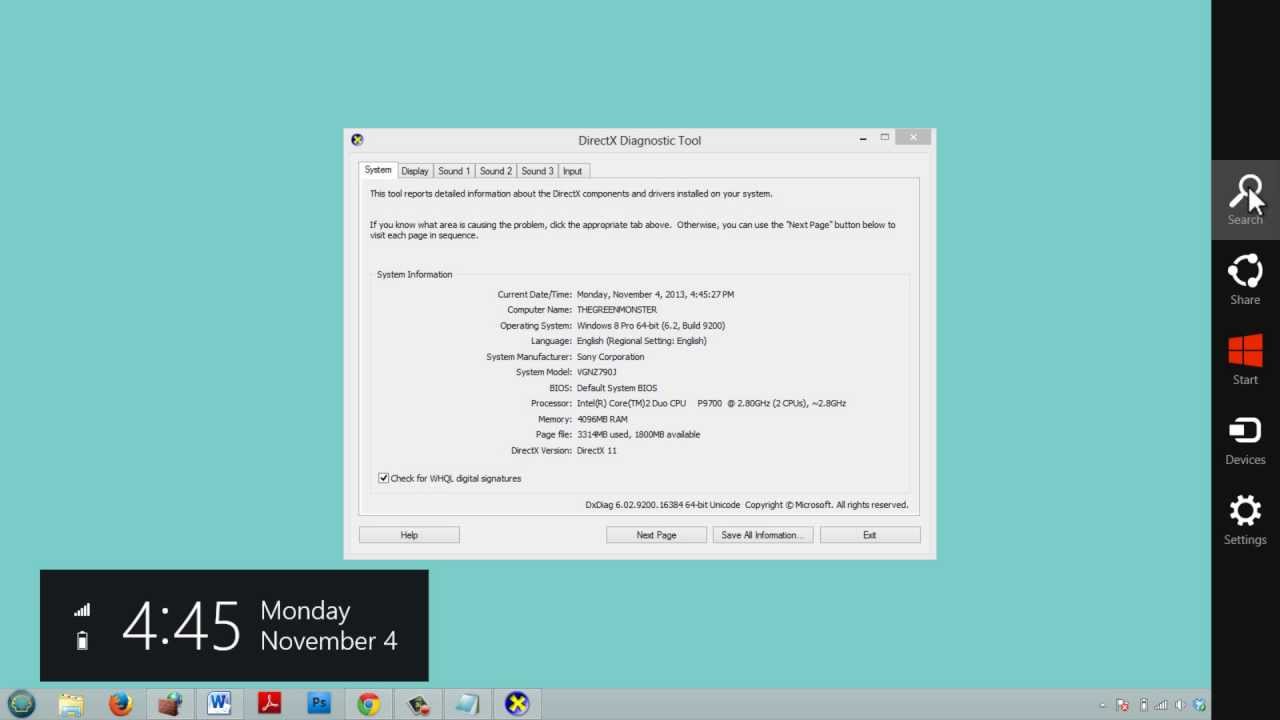Screen dimensions: 1280x720
Task: Select computer name THEGREENMONSTER text
Action: pyautogui.click(x=617, y=310)
